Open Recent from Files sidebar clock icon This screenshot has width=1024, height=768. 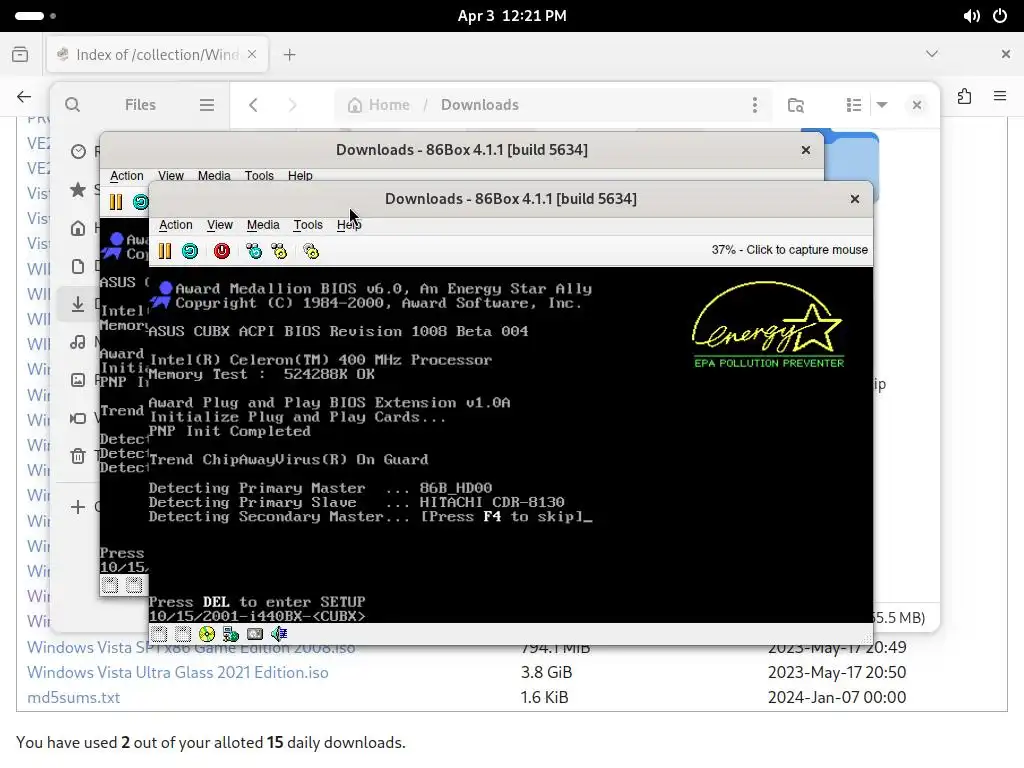pos(78,152)
